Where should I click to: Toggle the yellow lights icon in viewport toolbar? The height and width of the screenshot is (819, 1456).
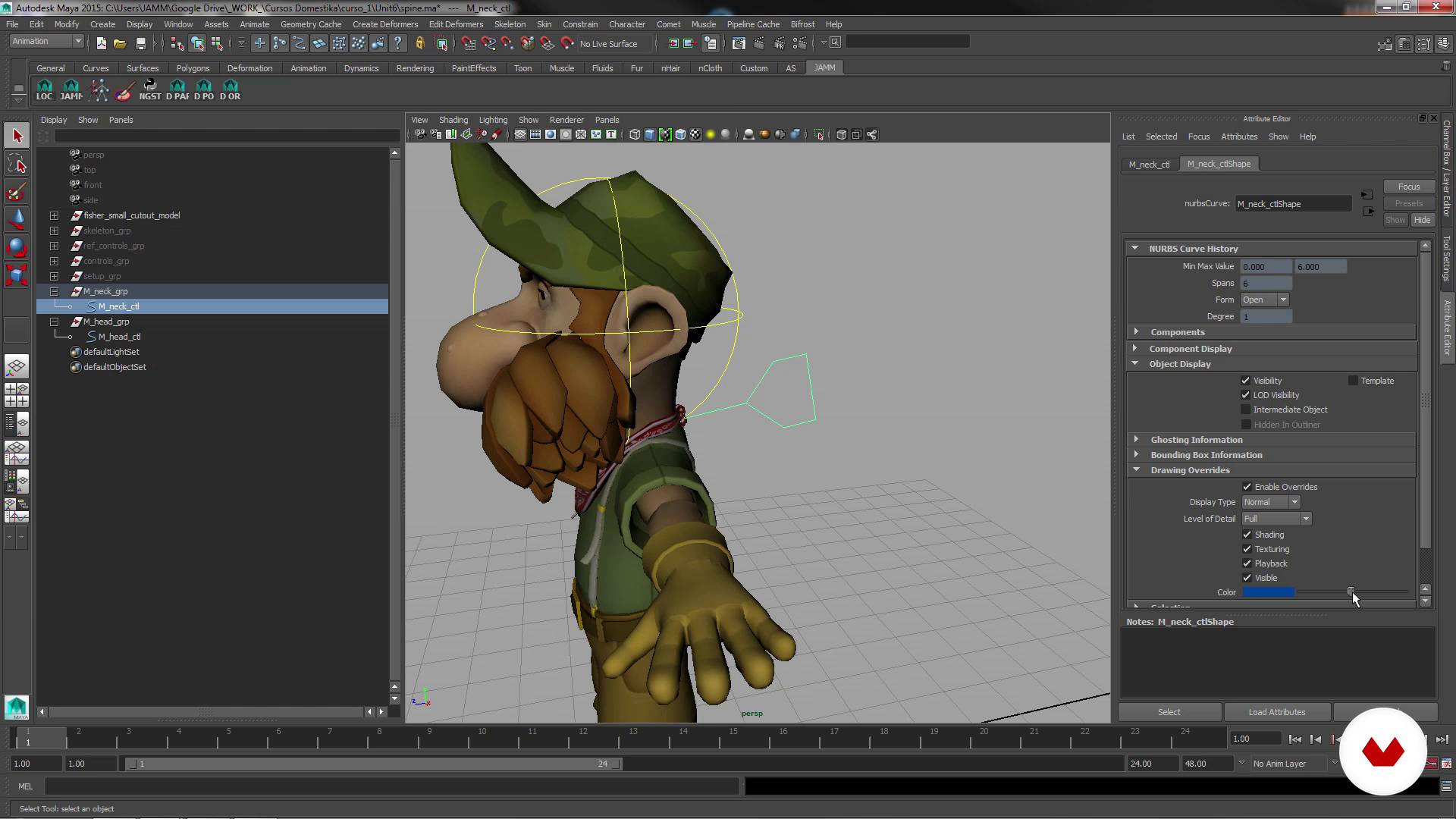tap(711, 134)
